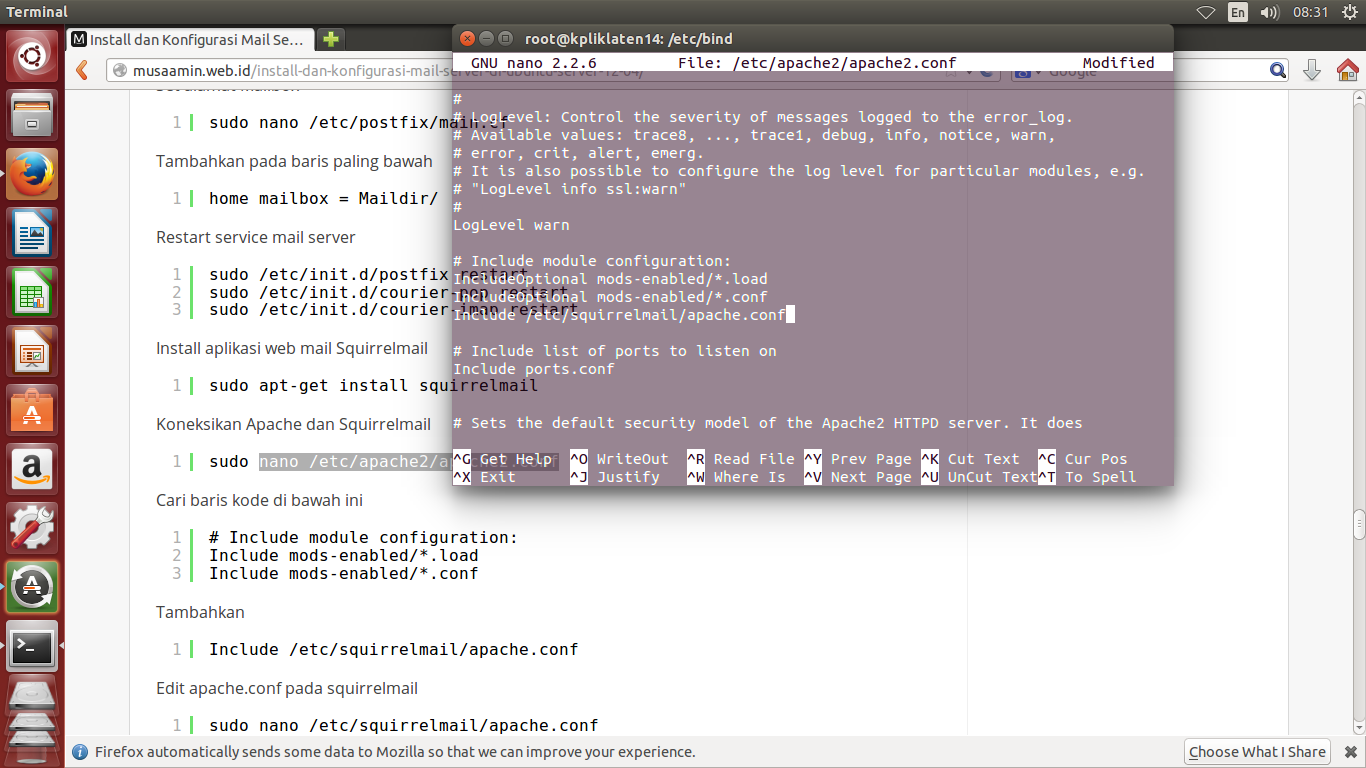Open the En keyboard layout indicator
The image size is (1366, 768).
pyautogui.click(x=1238, y=12)
